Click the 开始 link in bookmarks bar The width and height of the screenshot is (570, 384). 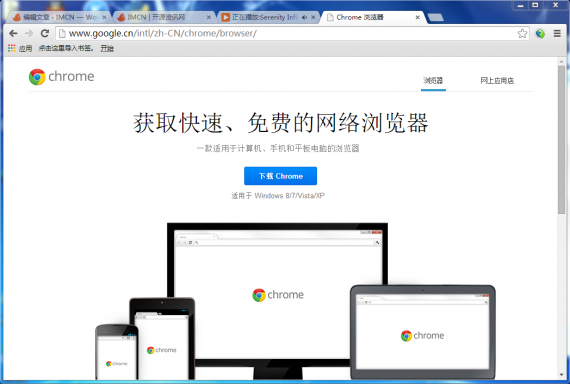107,48
